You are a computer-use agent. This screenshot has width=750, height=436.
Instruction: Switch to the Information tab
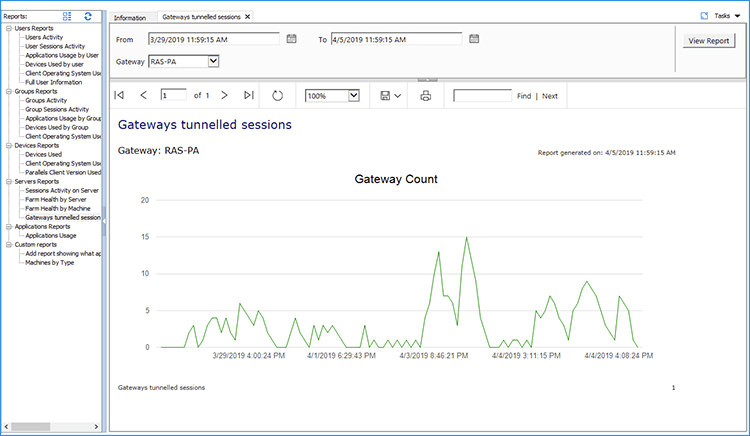coord(130,18)
